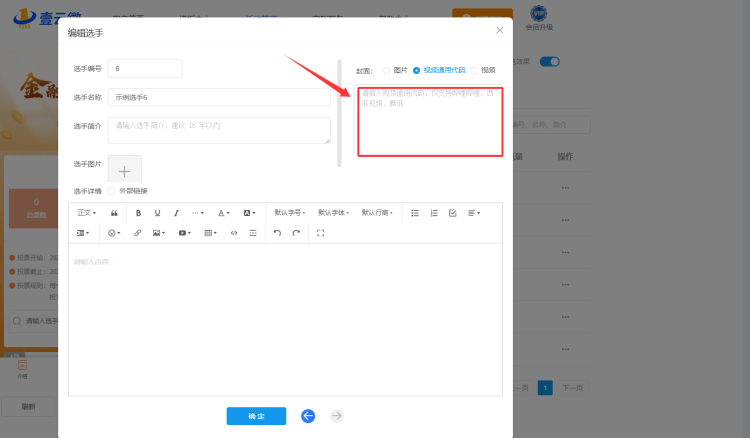Redo the last edit in the editor

(296, 233)
